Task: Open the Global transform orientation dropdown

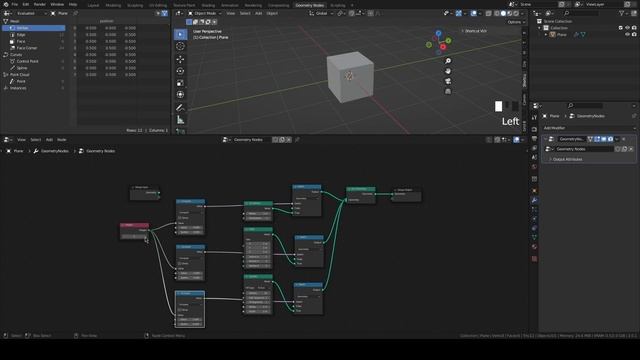Action: pos(320,13)
